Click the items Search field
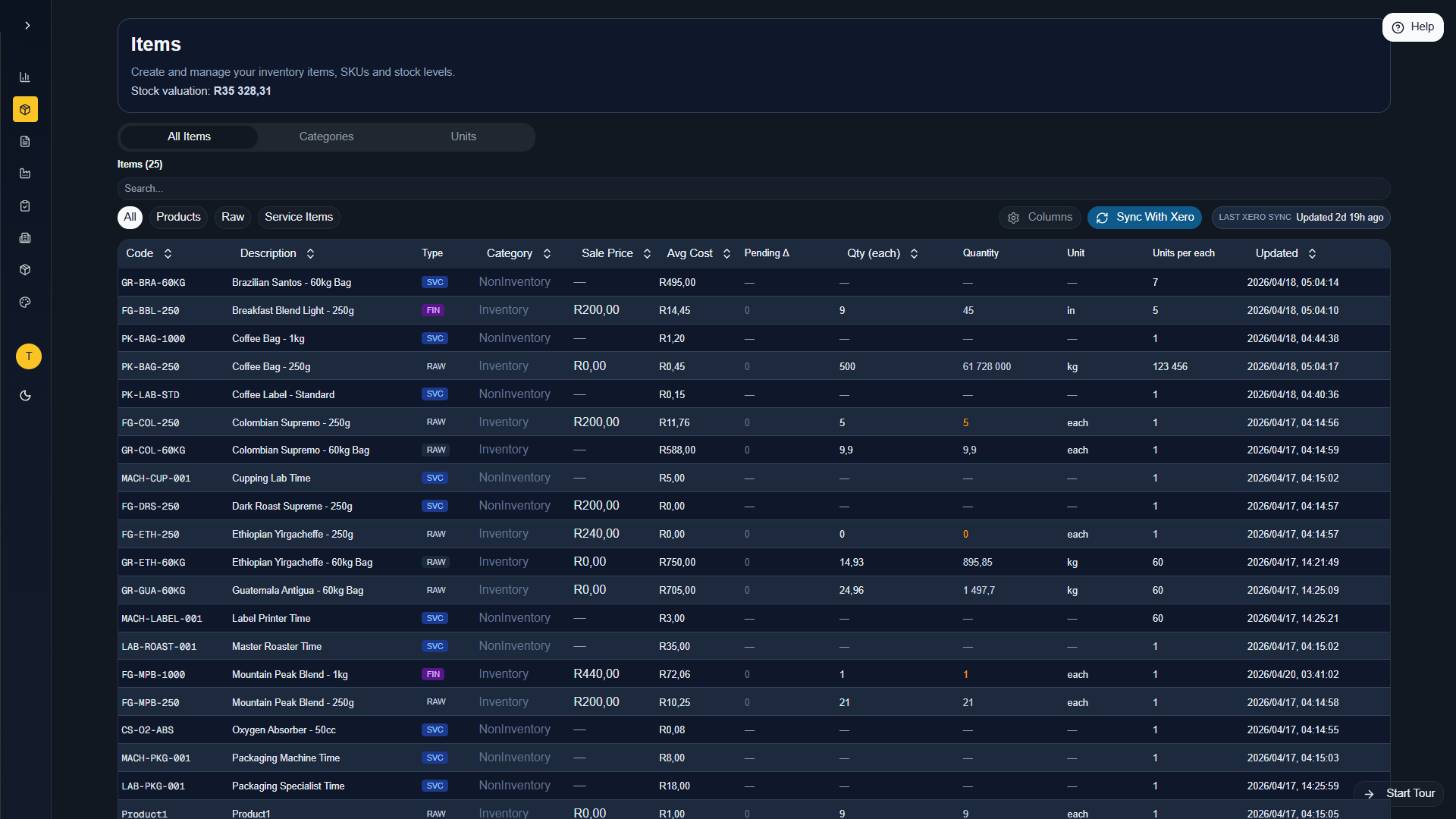1456x819 pixels. click(x=753, y=189)
